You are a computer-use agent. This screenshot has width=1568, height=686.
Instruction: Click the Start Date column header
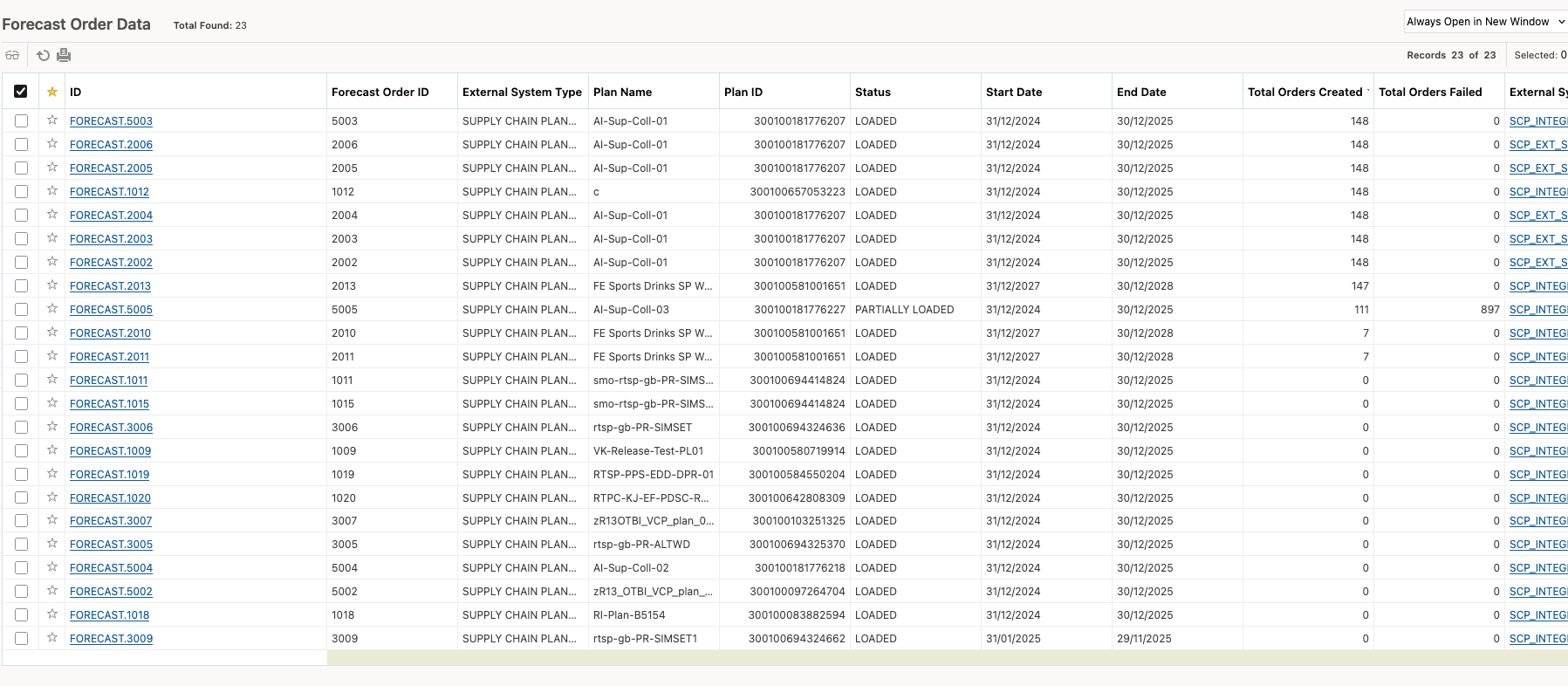(1014, 92)
